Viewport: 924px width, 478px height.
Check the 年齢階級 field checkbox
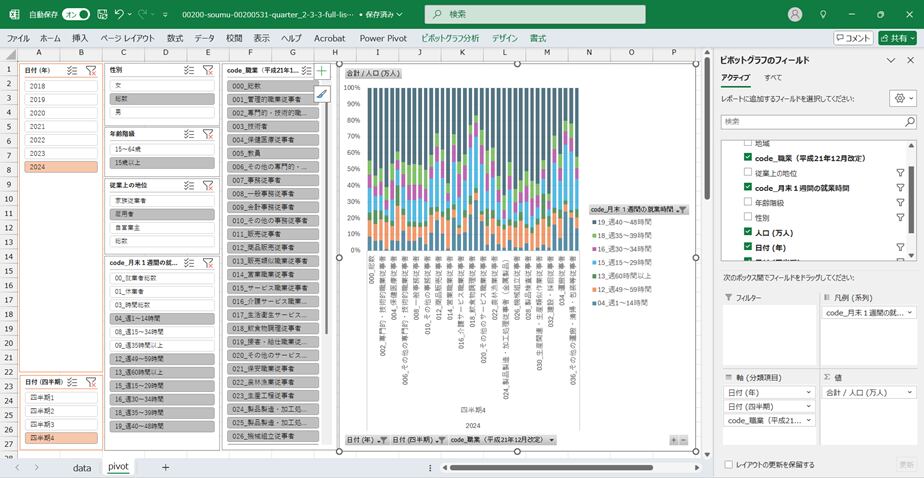748,202
